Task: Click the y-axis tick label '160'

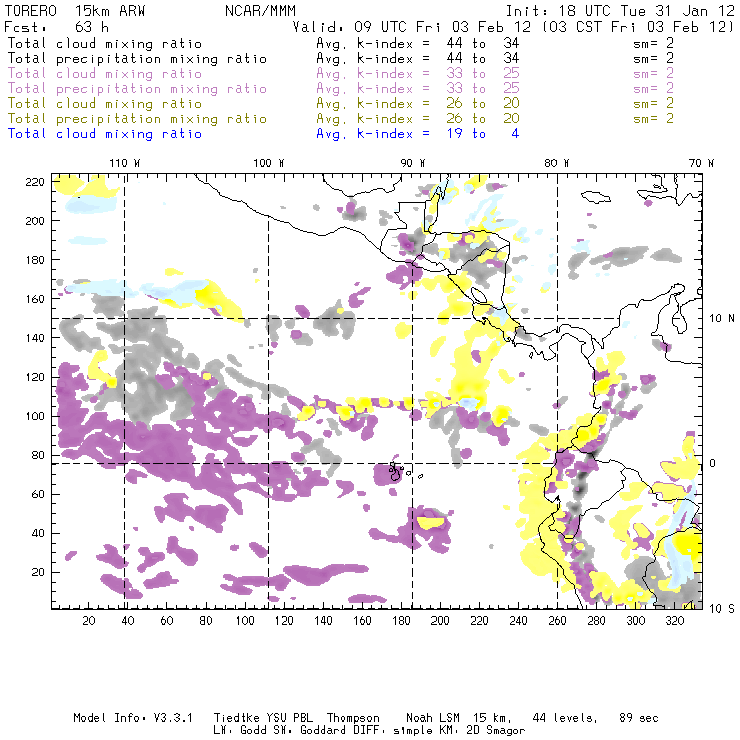Action: pos(35,299)
